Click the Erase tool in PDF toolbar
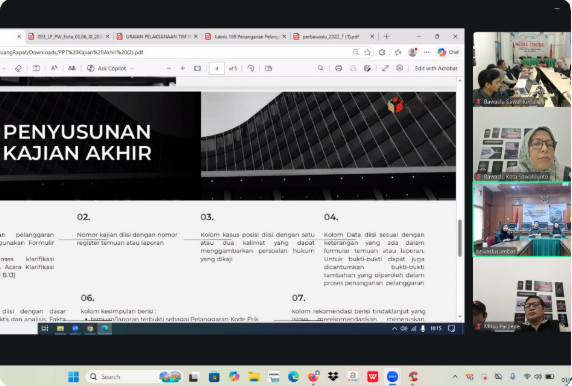 click(18, 68)
